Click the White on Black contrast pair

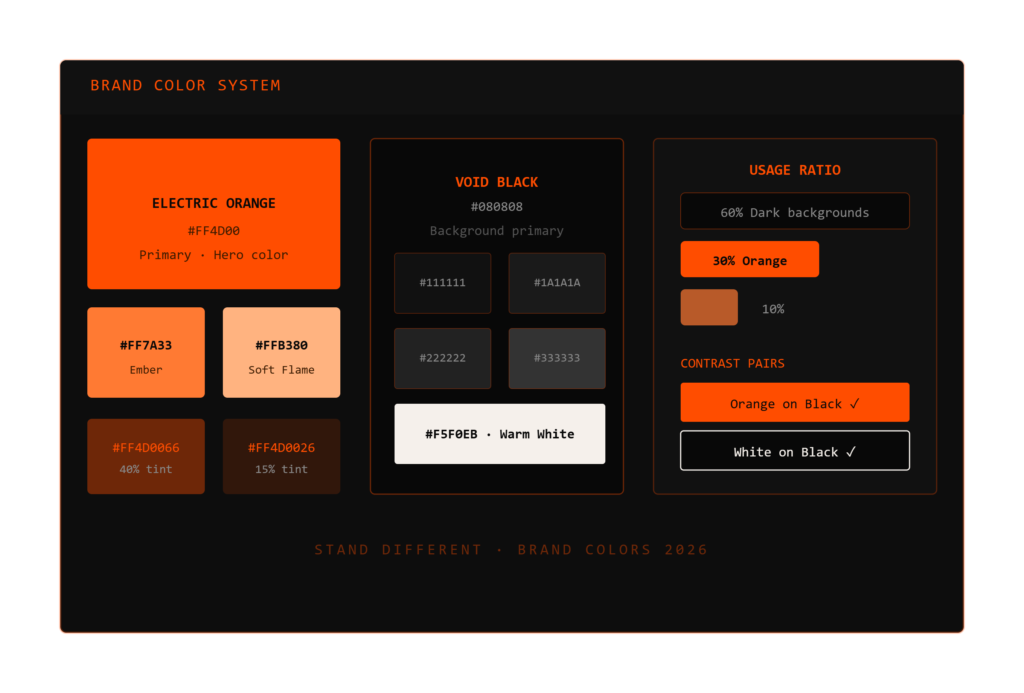click(x=795, y=451)
